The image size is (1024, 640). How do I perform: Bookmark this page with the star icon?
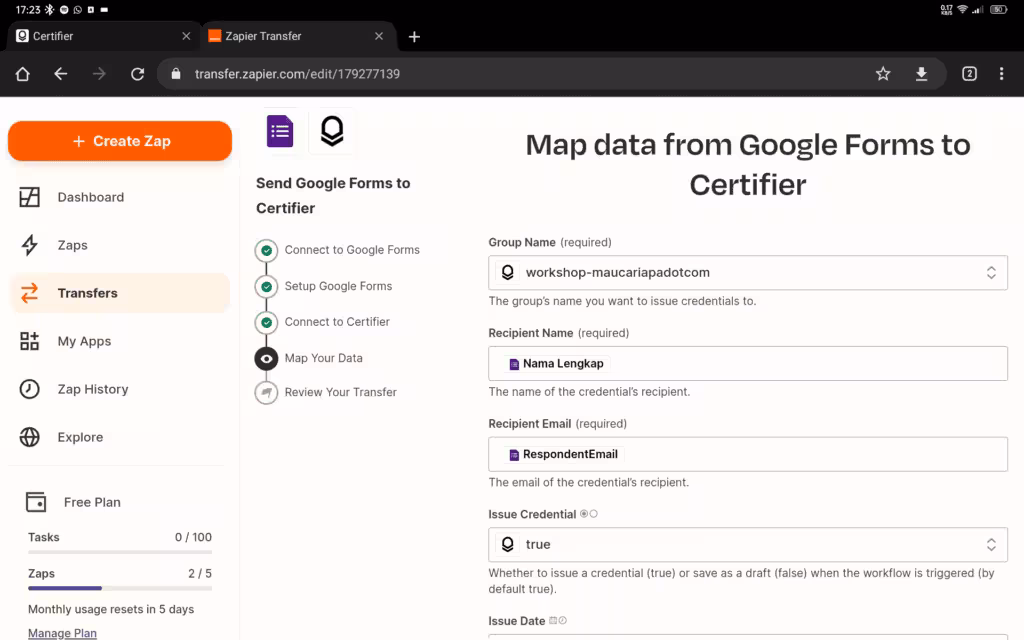click(883, 74)
